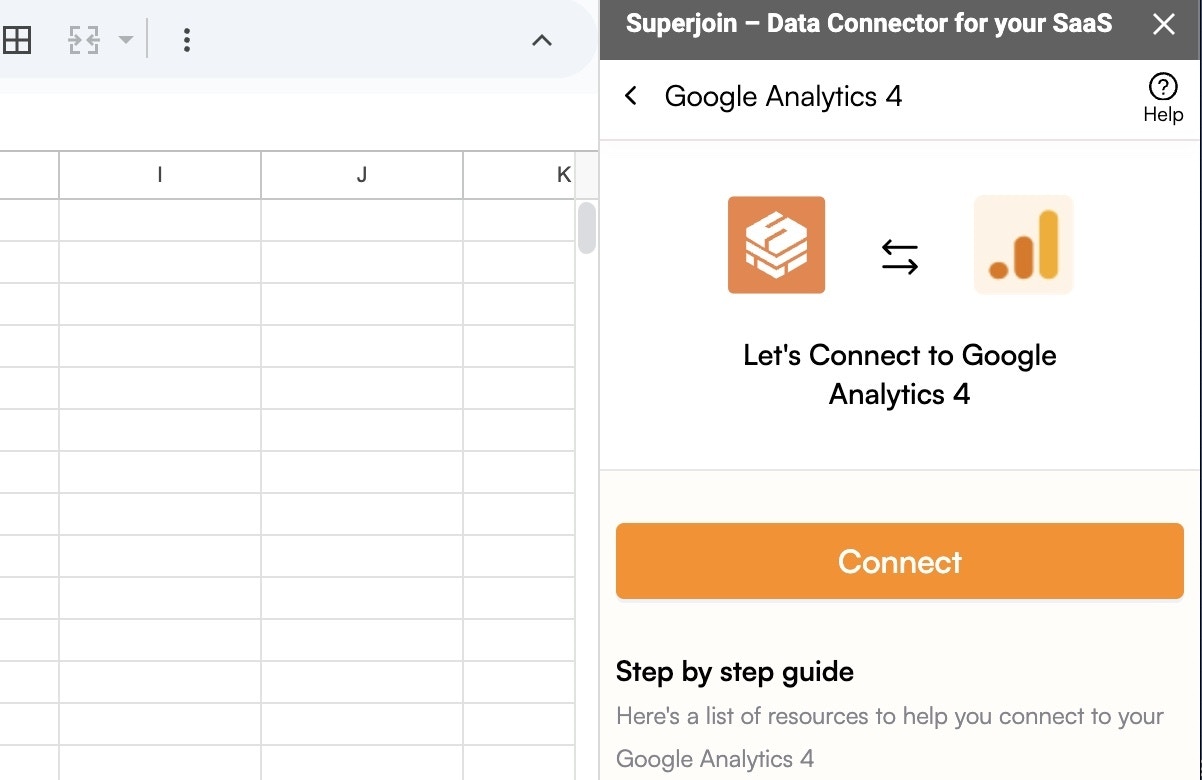
Task: Click the 'Google Analytics 4' panel title
Action: (783, 96)
